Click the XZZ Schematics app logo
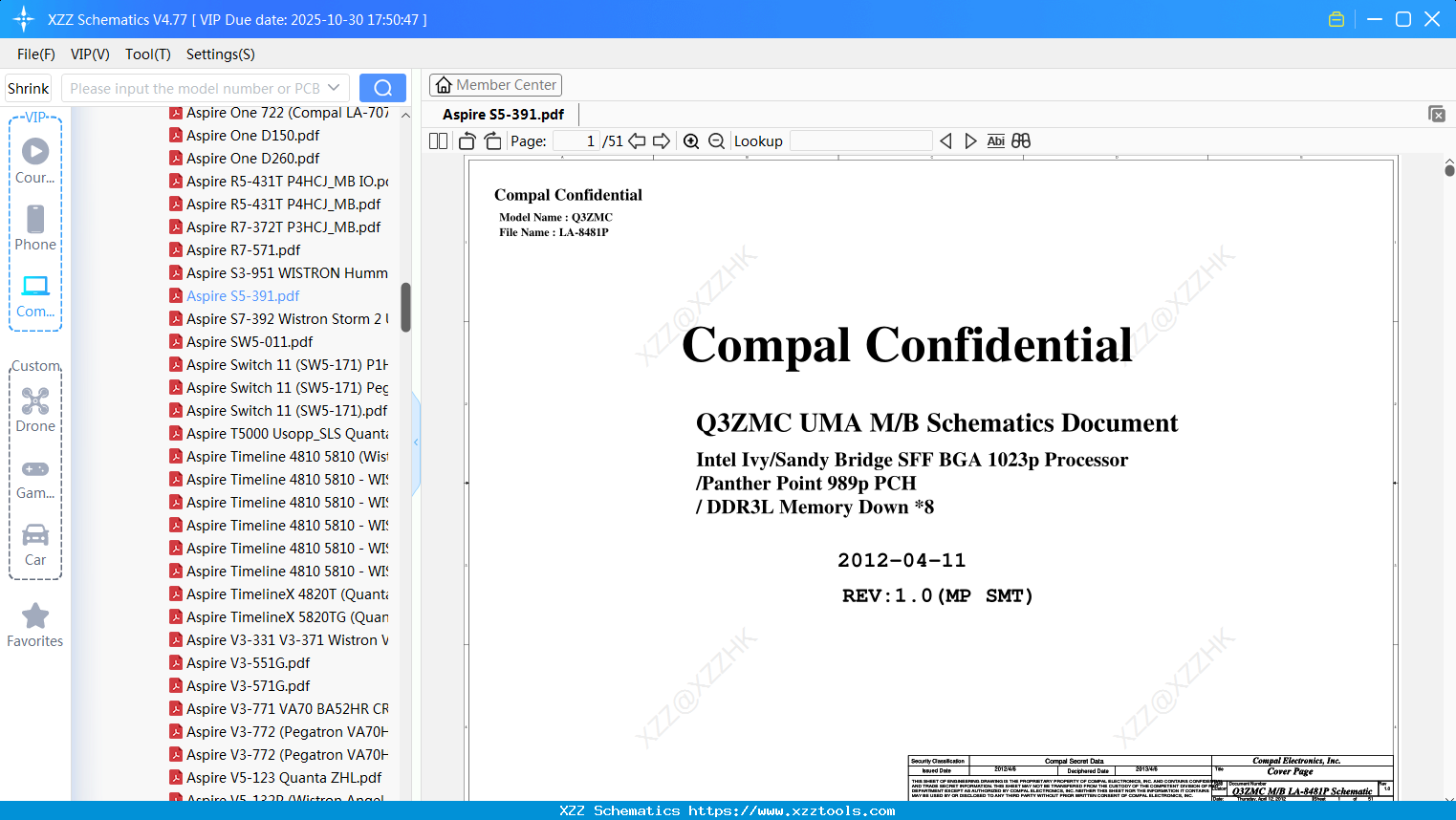This screenshot has width=1456, height=820. click(24, 19)
